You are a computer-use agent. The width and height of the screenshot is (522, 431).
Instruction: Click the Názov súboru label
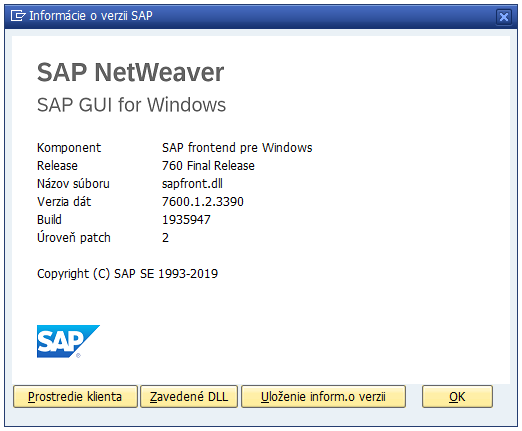73,184
